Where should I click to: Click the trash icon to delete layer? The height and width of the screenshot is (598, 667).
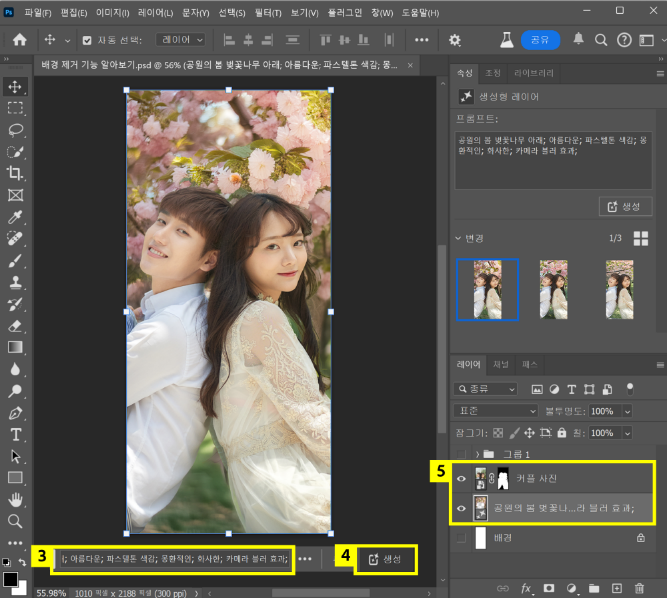637,588
